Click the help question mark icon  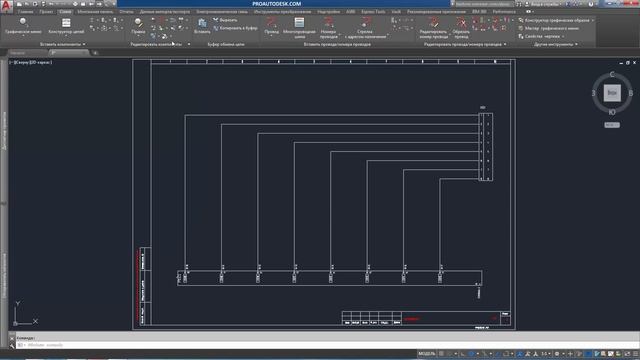(x=590, y=4)
